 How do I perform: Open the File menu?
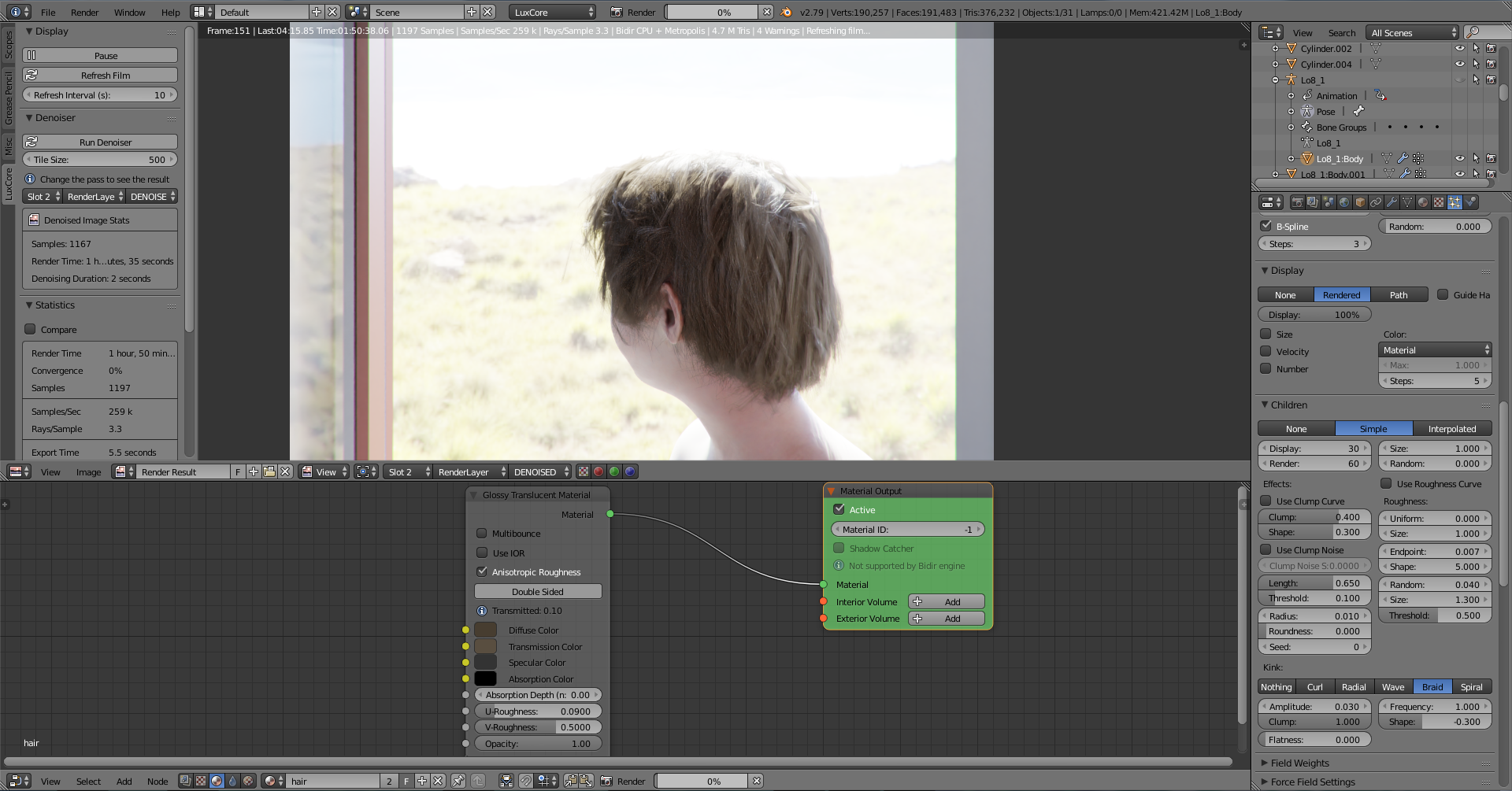pos(48,12)
